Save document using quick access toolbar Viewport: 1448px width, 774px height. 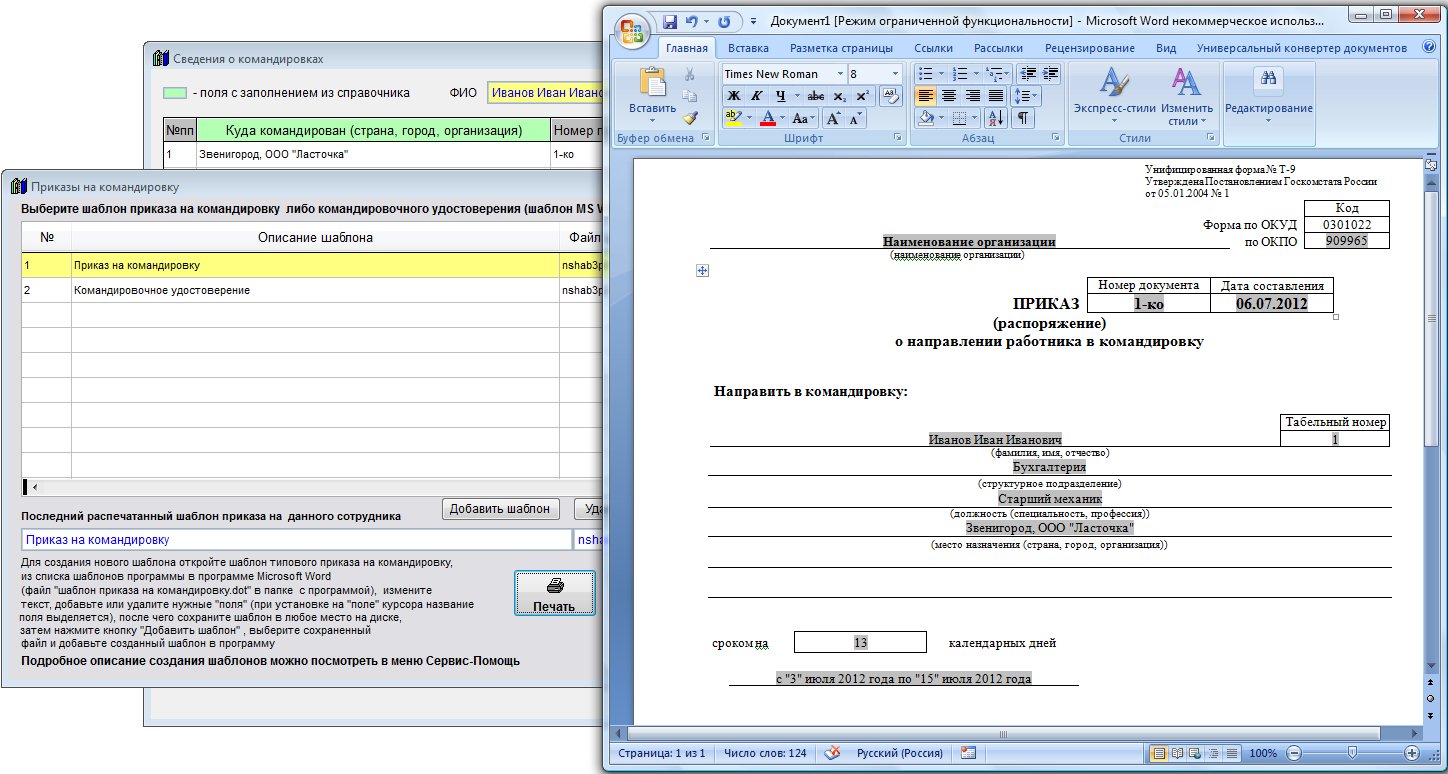(x=670, y=21)
